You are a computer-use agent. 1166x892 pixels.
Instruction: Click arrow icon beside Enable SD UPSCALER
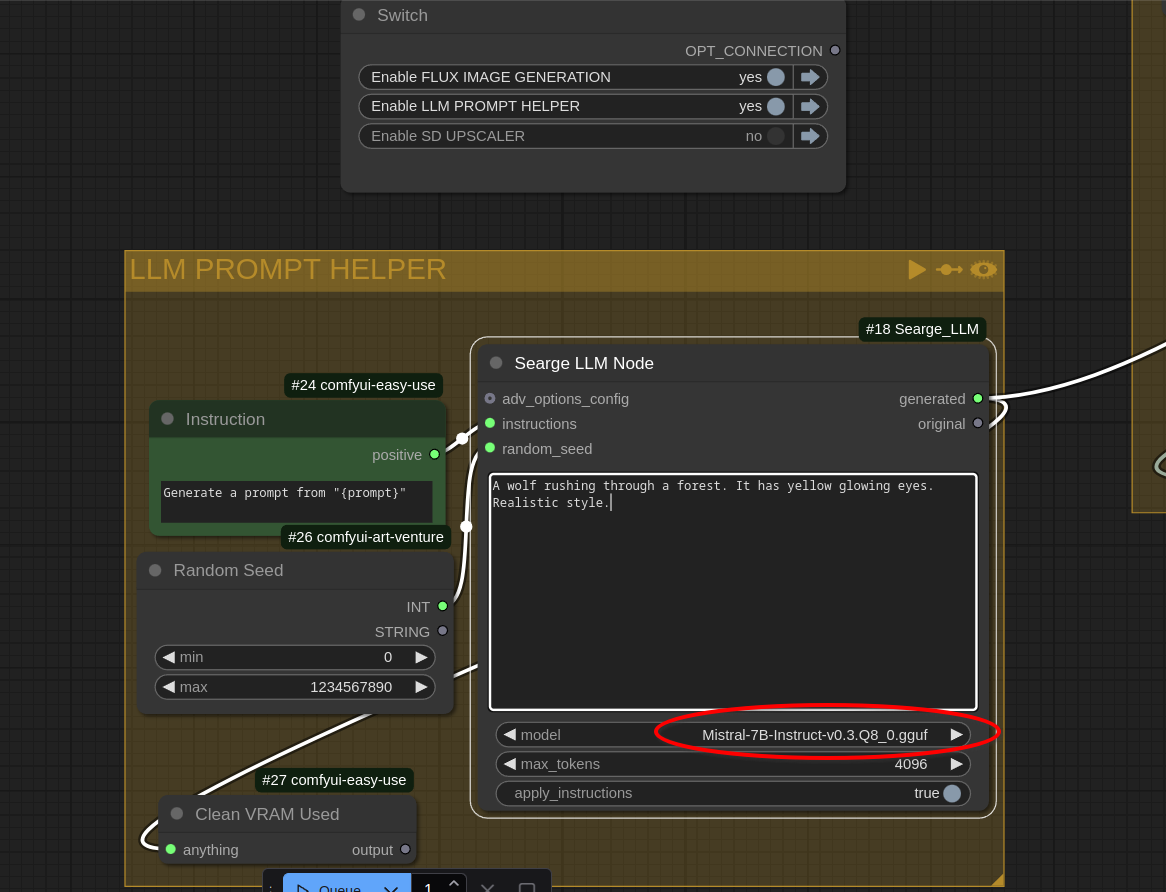click(x=810, y=136)
